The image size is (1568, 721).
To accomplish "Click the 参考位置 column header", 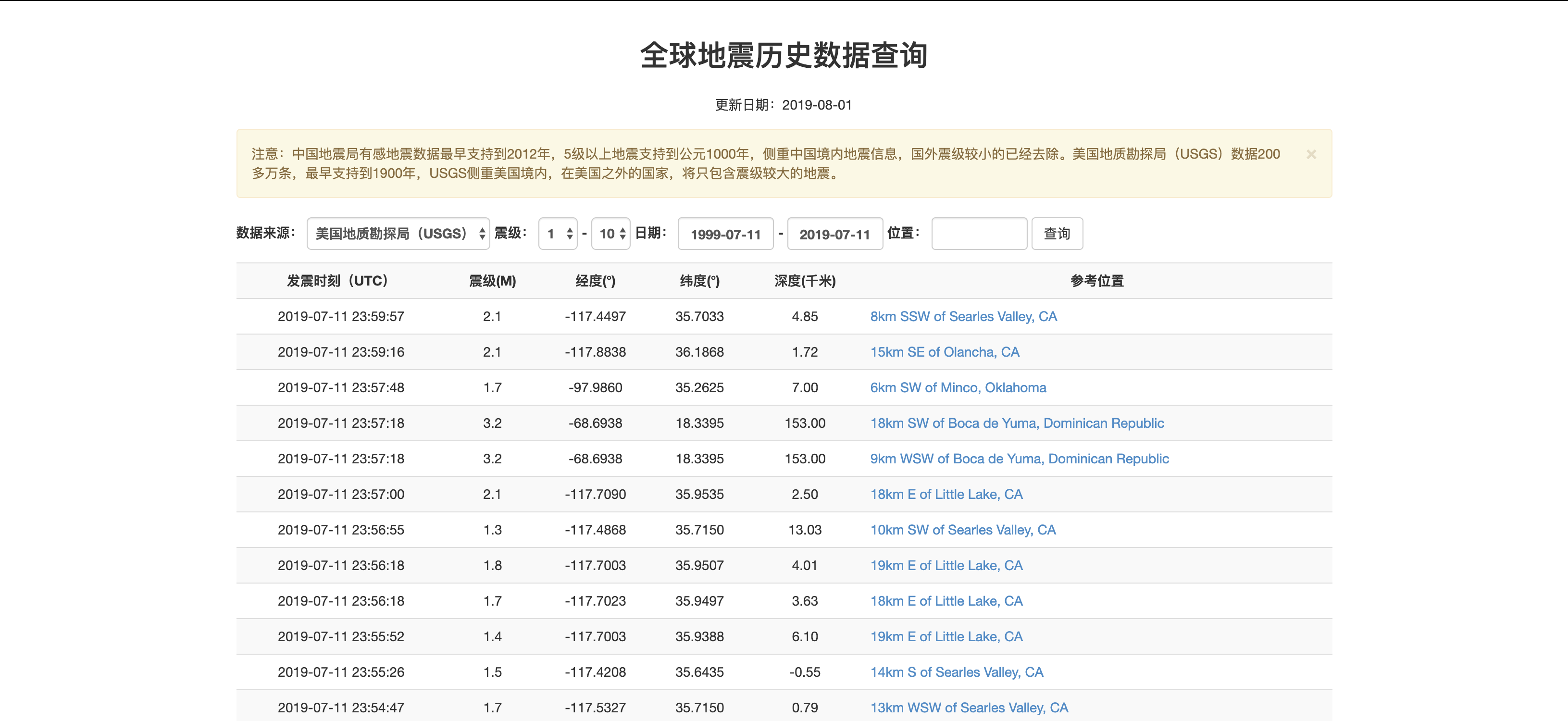I will pos(1097,281).
